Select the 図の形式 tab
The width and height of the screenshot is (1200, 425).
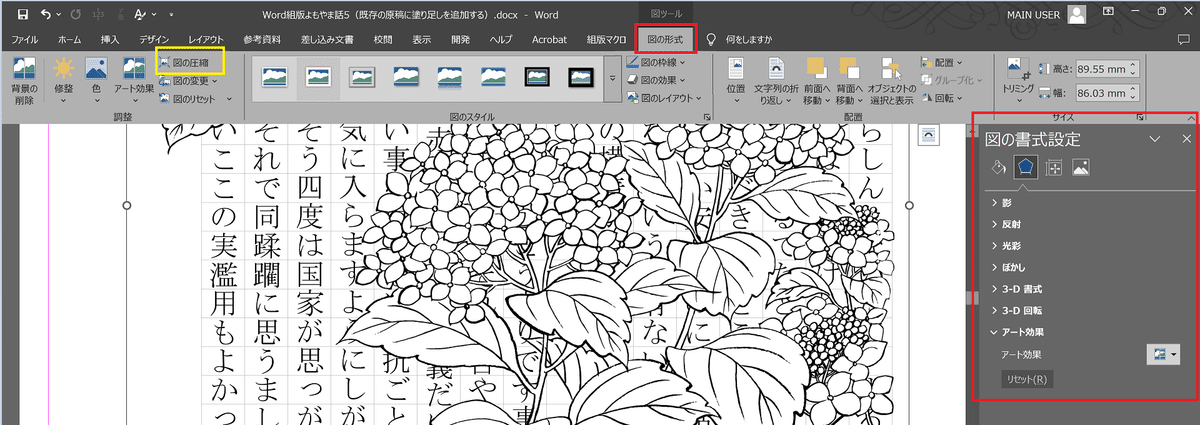pos(665,39)
